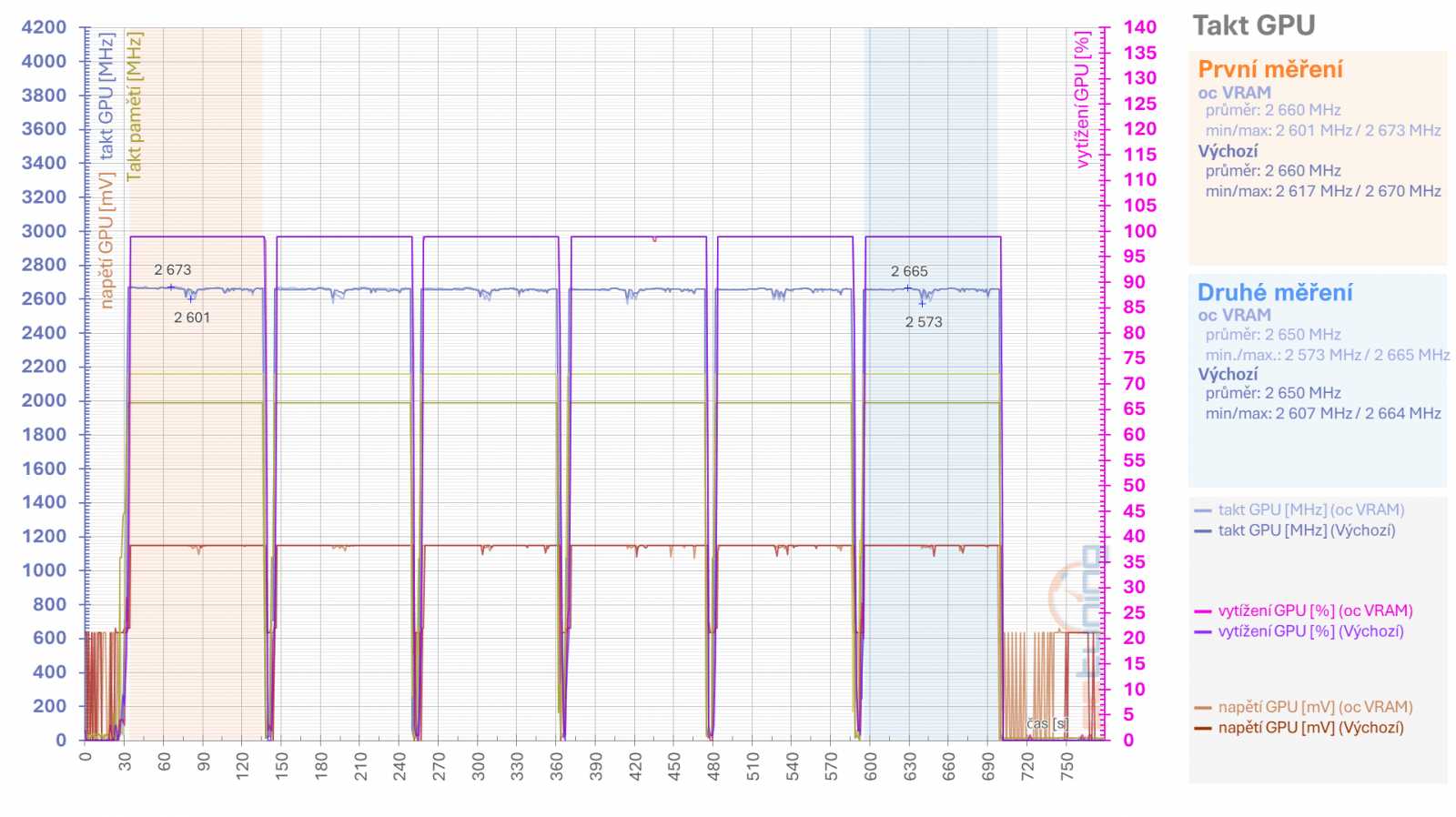Click the vertical "Takt paměti [MHz]" axis title

pos(135,106)
